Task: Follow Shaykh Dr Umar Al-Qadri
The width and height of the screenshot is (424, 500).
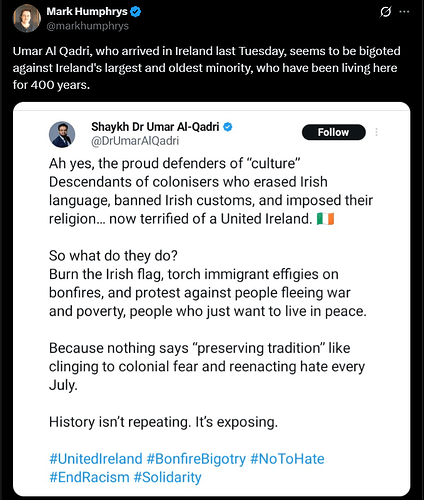Action: (x=334, y=132)
